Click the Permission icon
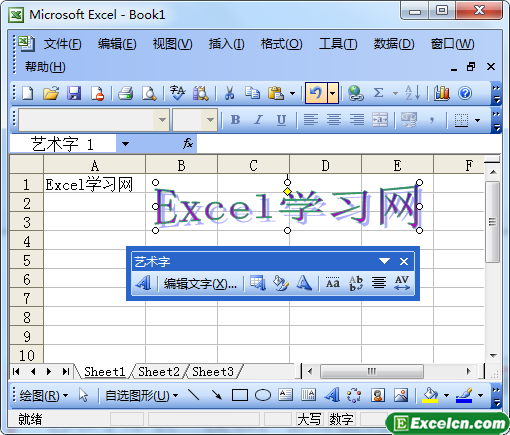 97,93
